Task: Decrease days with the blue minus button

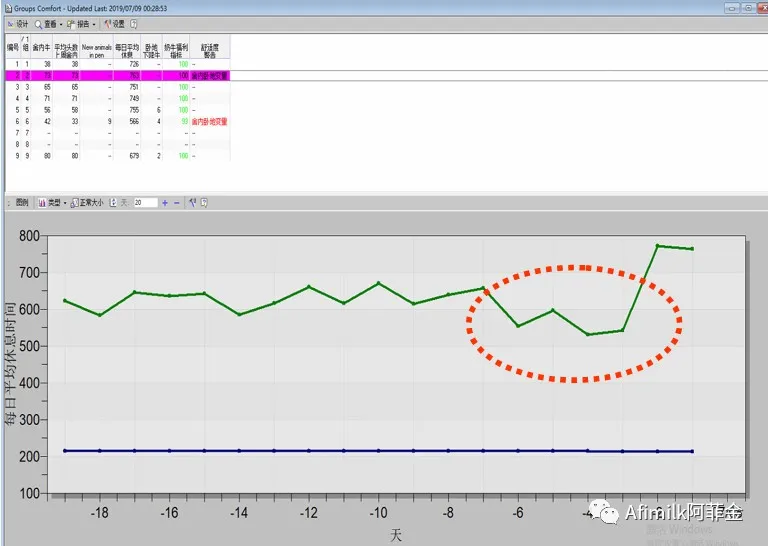Action: tap(177, 203)
